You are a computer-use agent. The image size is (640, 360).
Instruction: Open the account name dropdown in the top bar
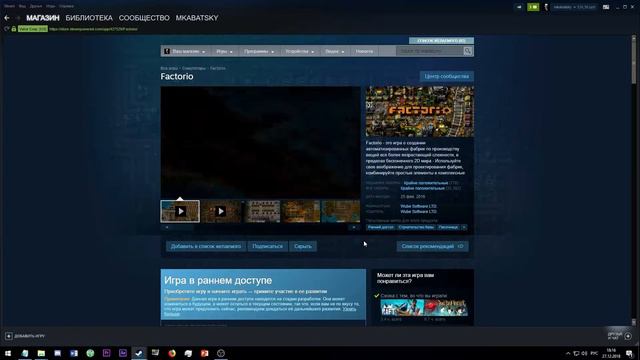point(574,7)
